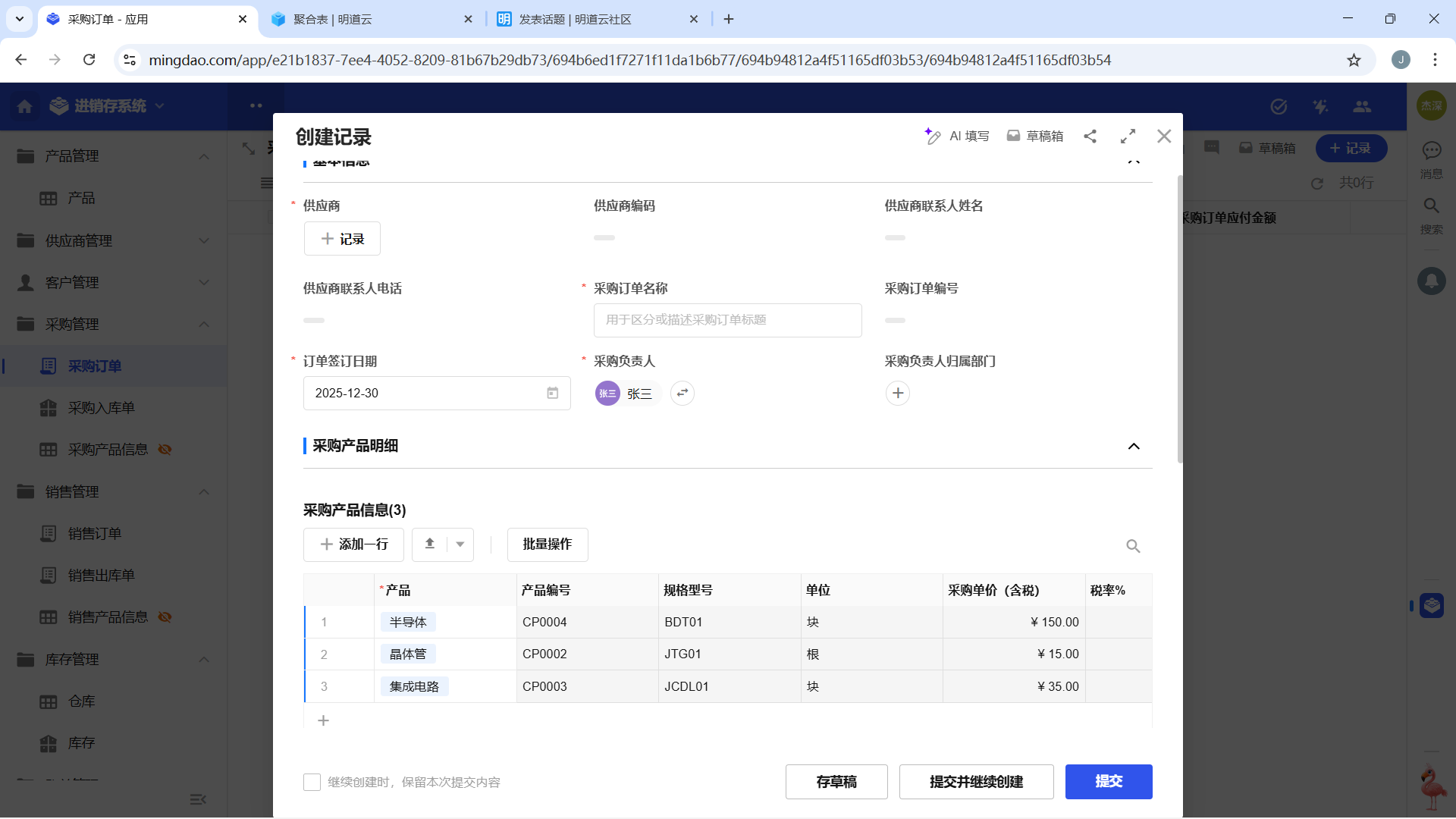Click the upload import icon beside 添加一行
The height and width of the screenshot is (819, 1456).
(430, 544)
